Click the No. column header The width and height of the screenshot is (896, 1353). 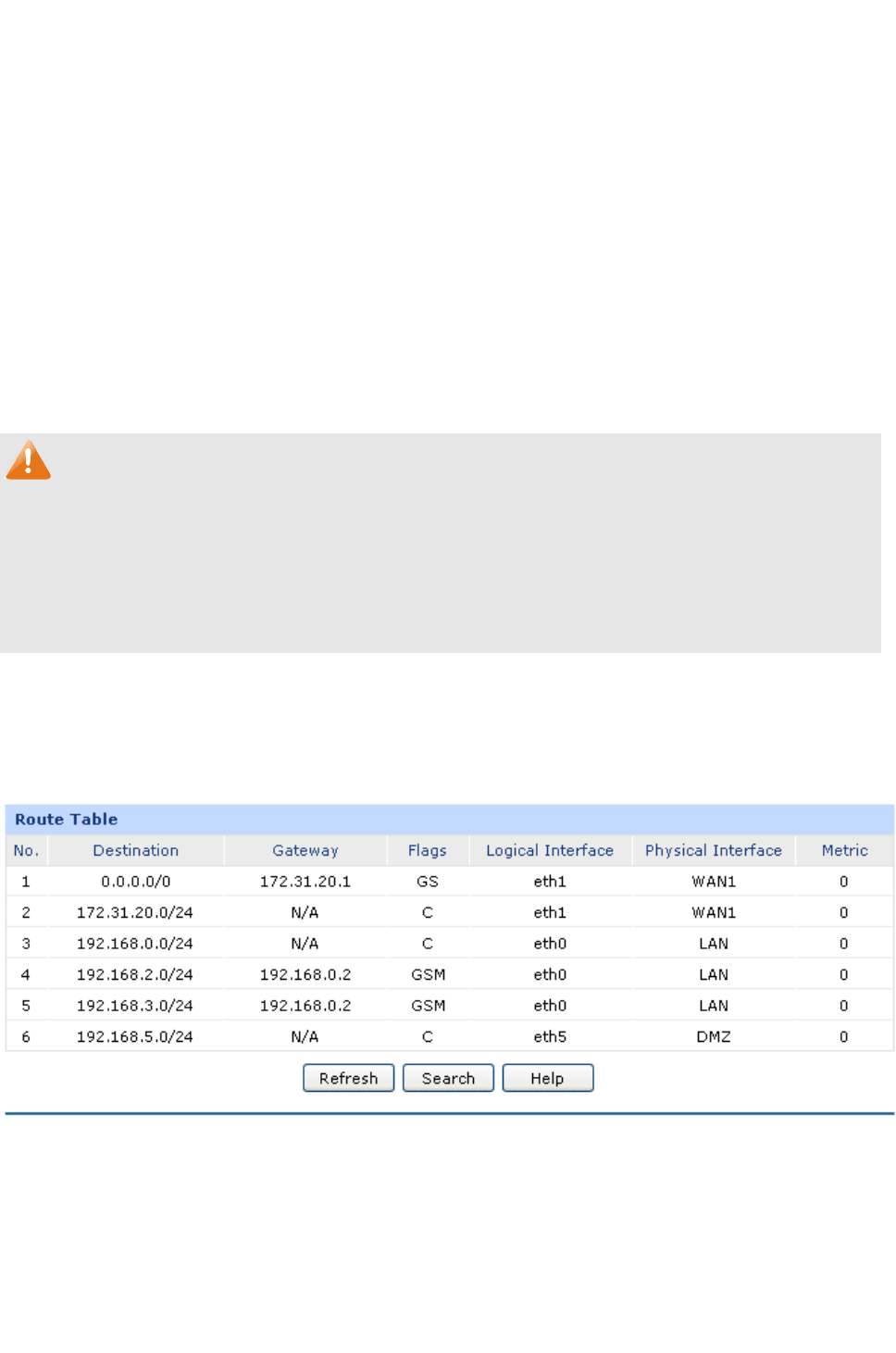pyautogui.click(x=26, y=850)
